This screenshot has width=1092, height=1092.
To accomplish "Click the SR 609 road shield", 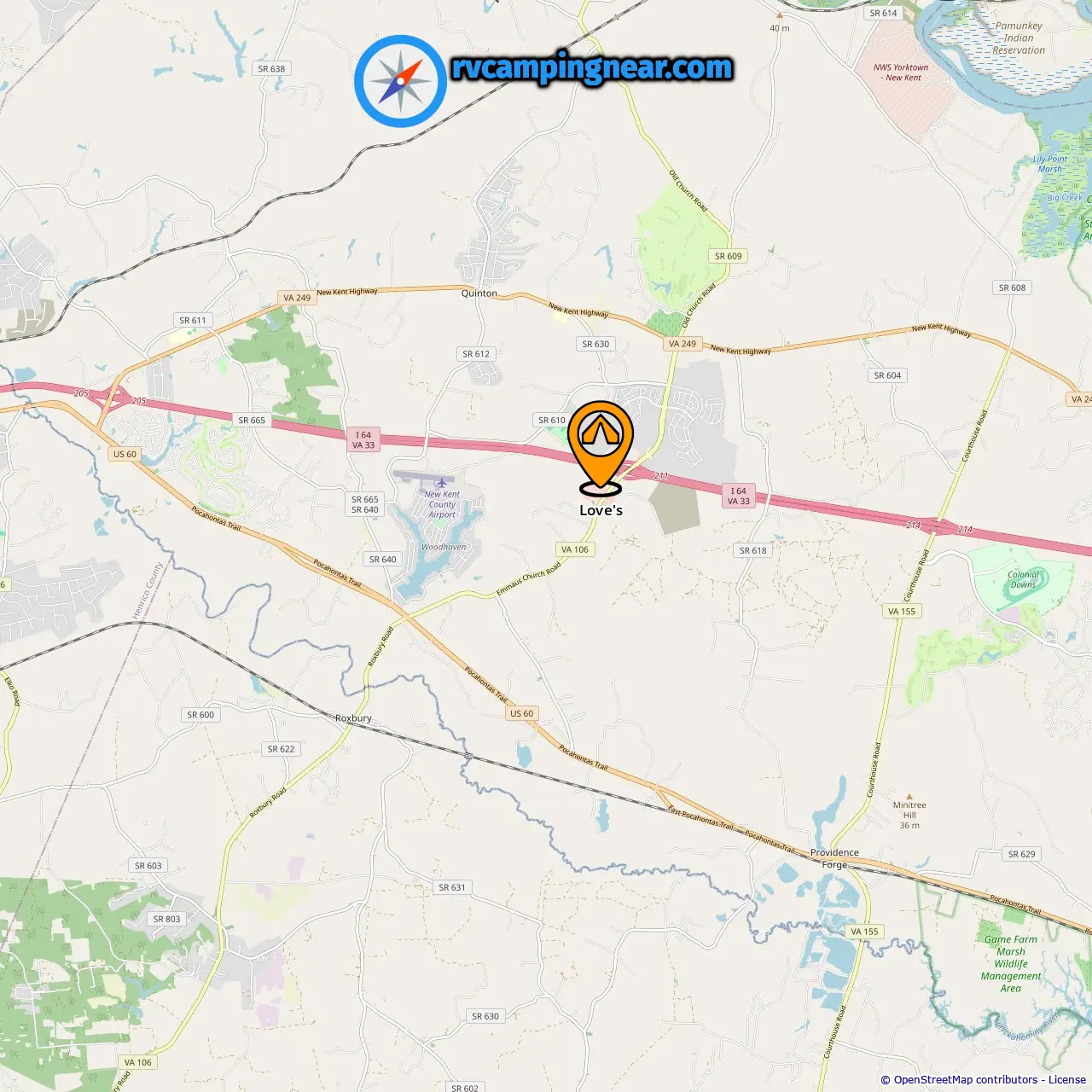I will pyautogui.click(x=728, y=256).
